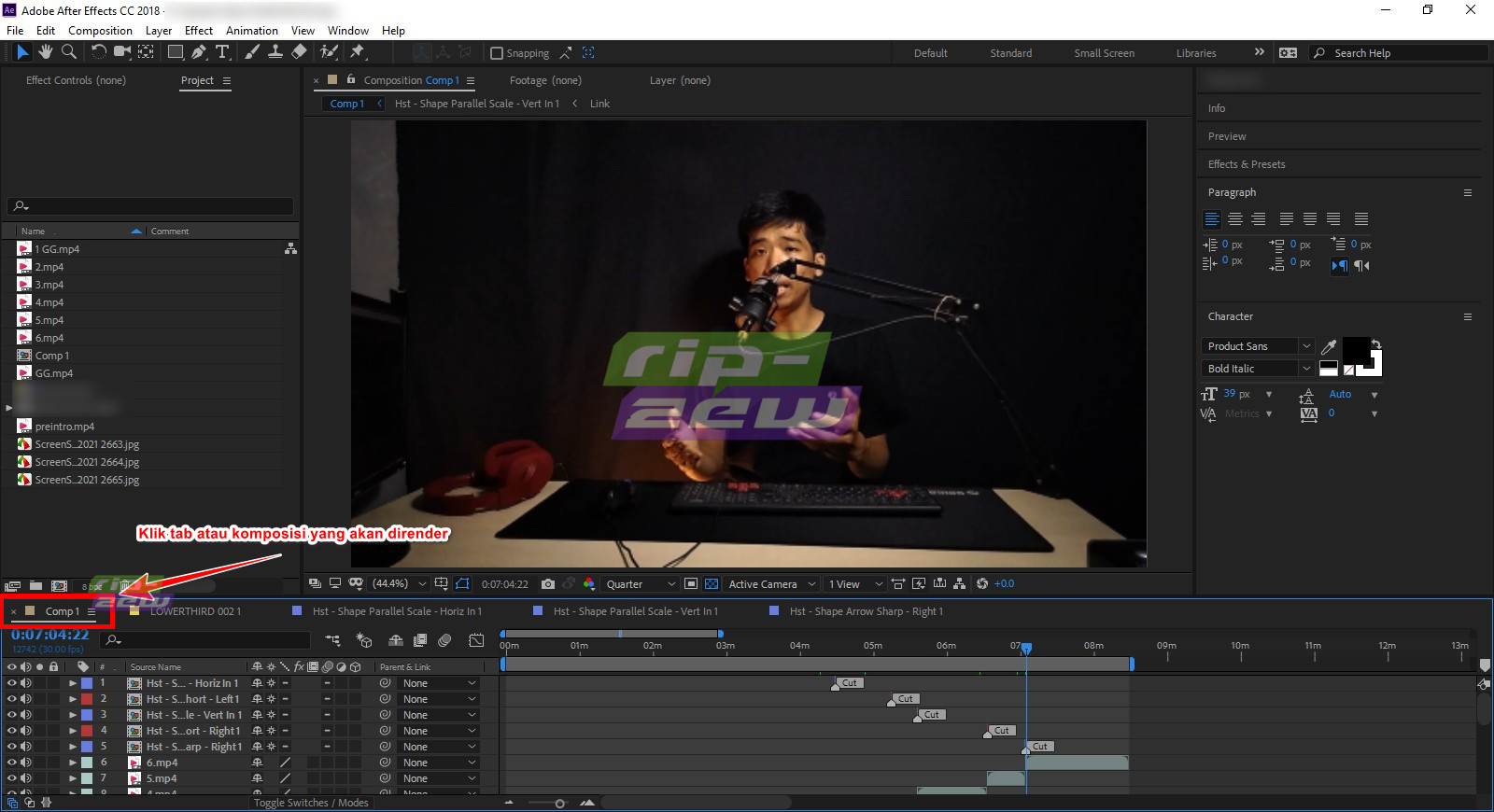Enable the Snapping checkbox
Viewport: 1494px width, 812px height.
pyautogui.click(x=497, y=53)
